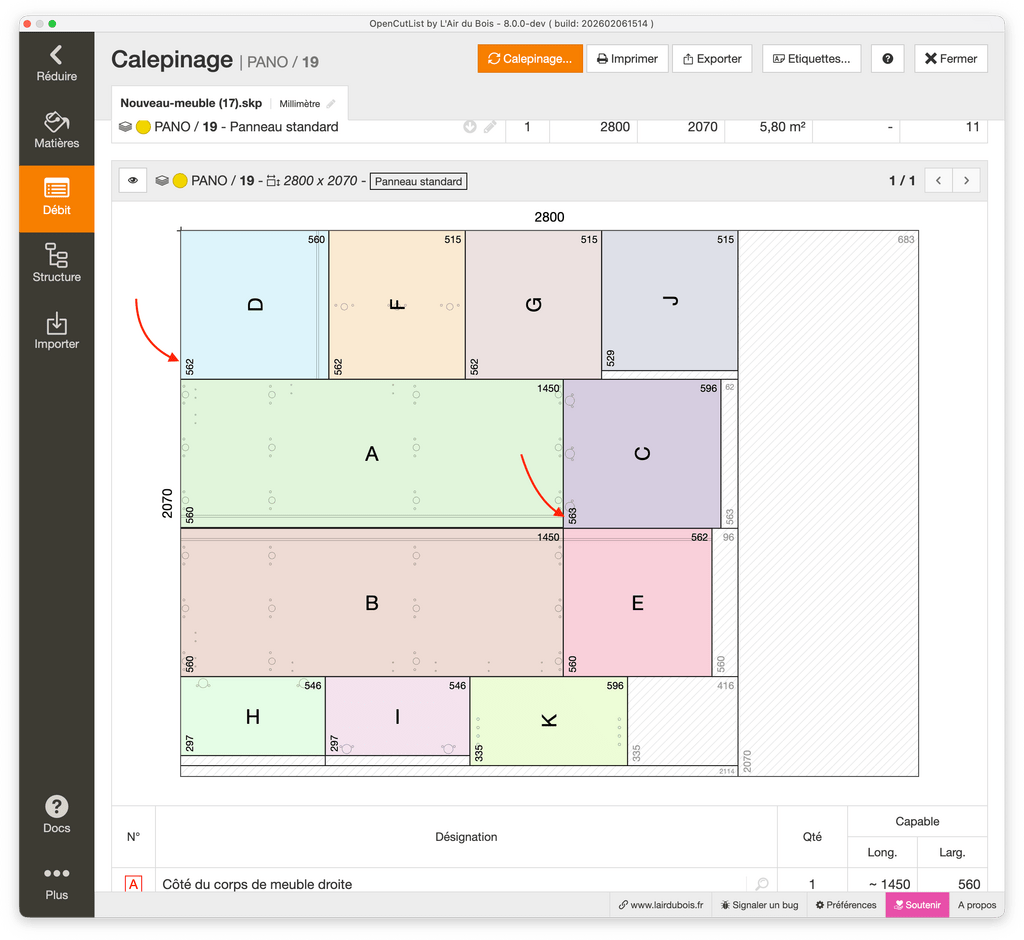Select part A in the cutting diagram
This screenshot has width=1024, height=940.
coord(371,454)
